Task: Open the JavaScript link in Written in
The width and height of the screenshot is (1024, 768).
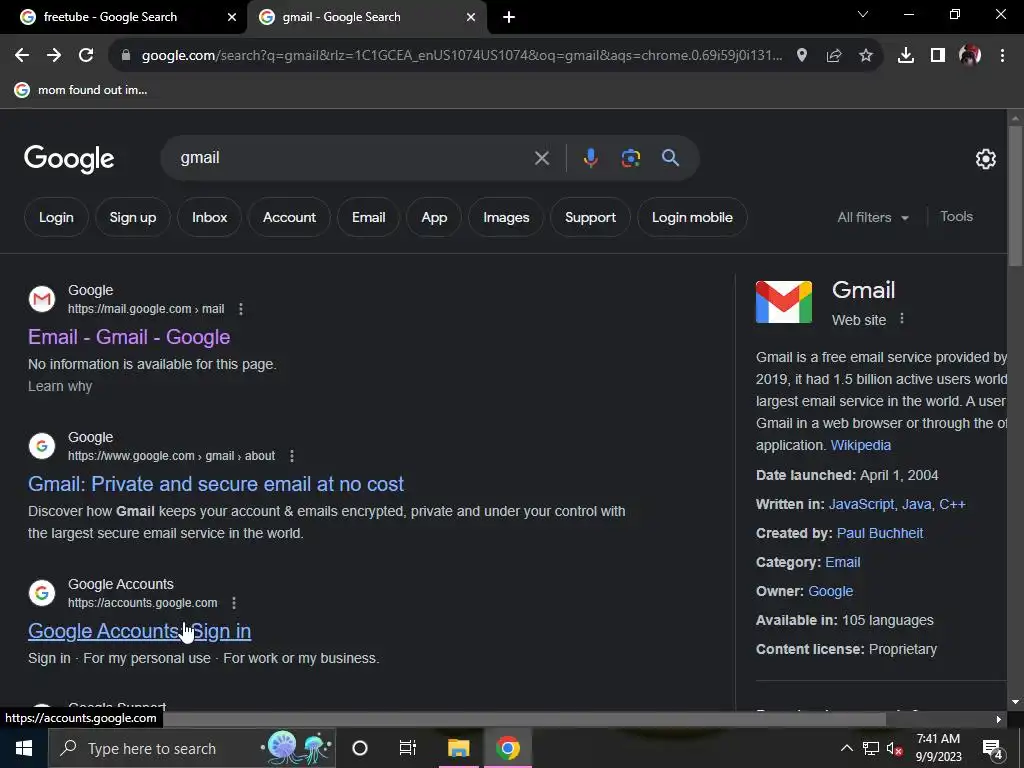Action: [861, 504]
